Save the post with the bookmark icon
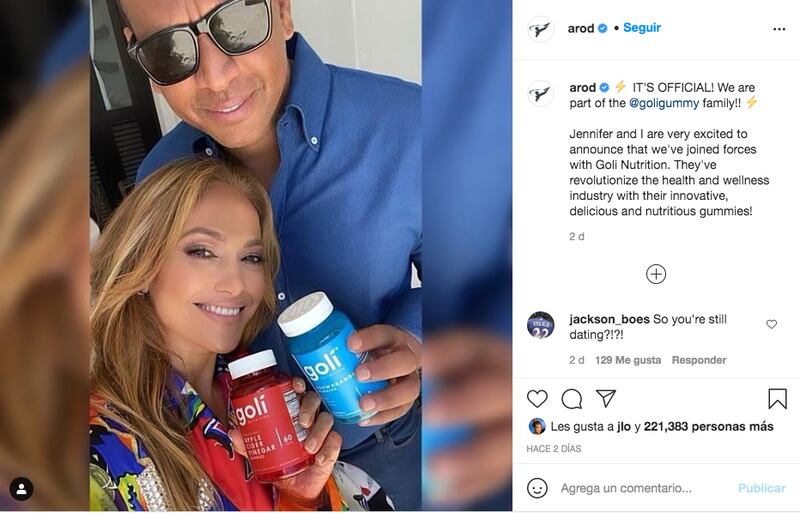The height and width of the screenshot is (513, 800). point(777,399)
